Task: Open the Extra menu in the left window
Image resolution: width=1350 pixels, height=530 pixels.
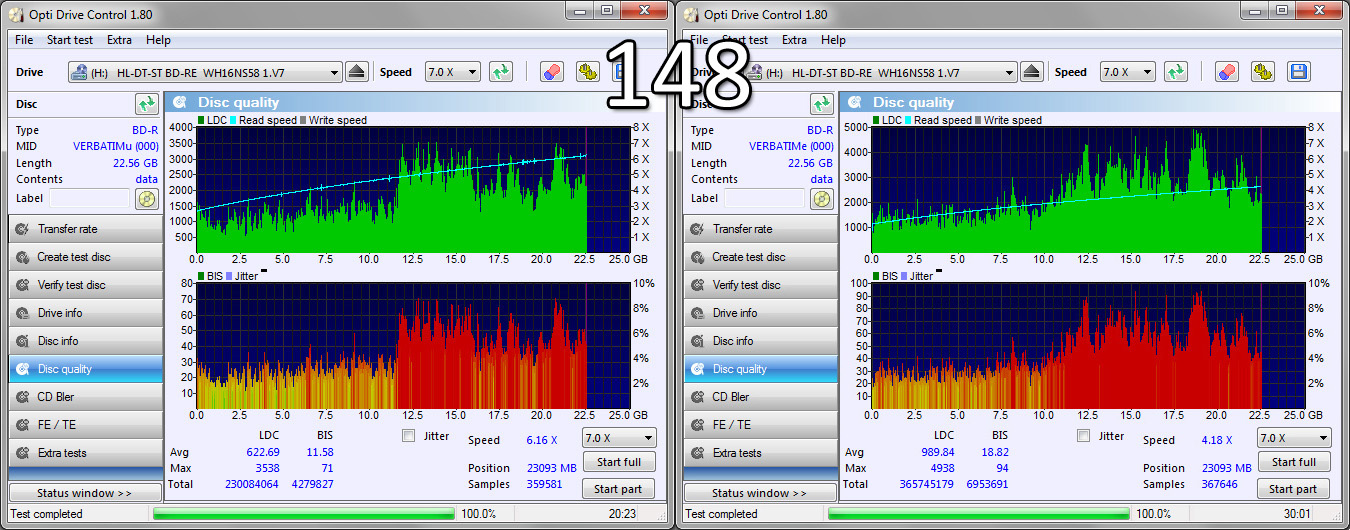Action: pos(119,40)
